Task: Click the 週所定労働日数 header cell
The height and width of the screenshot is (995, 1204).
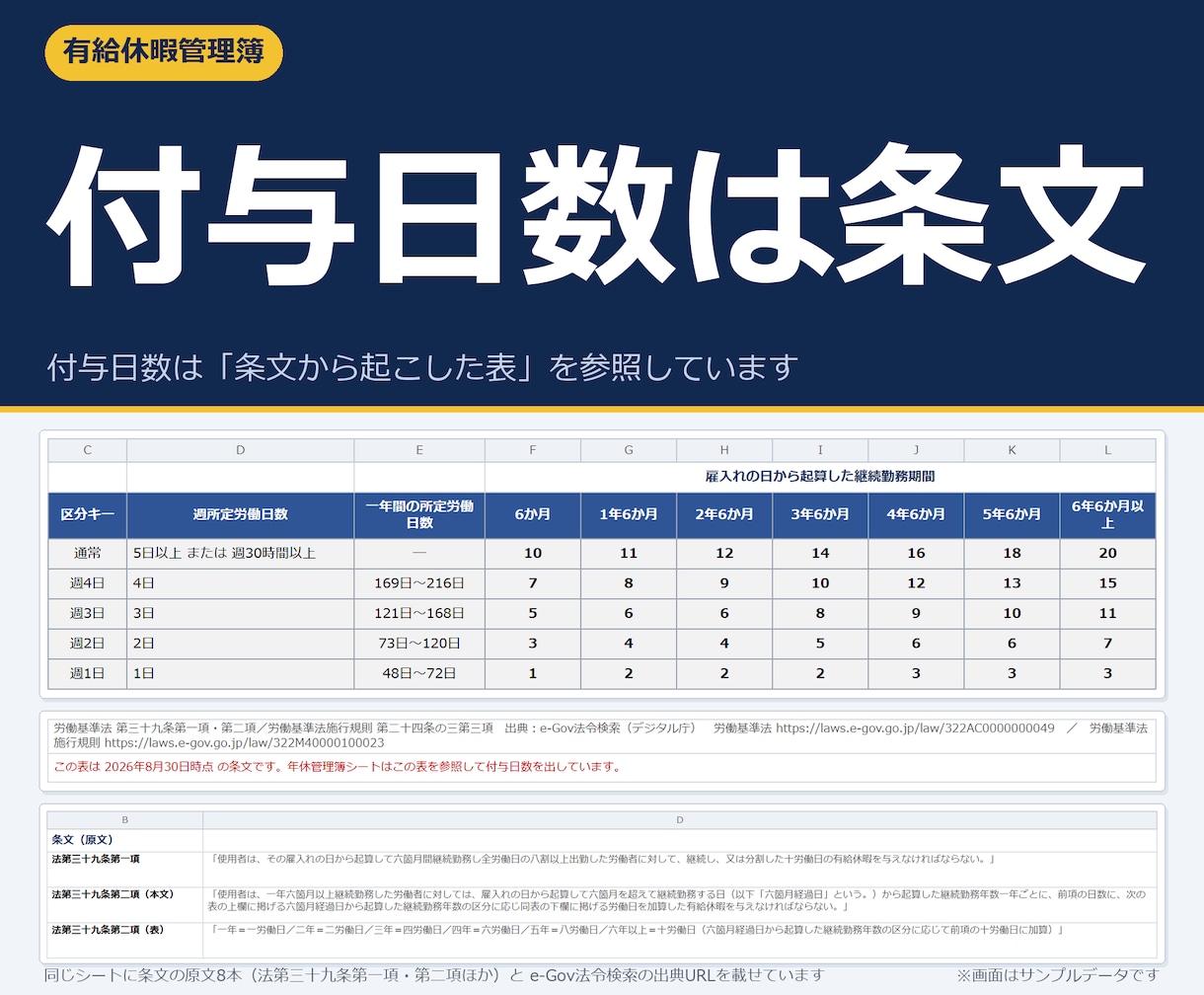Action: click(241, 515)
